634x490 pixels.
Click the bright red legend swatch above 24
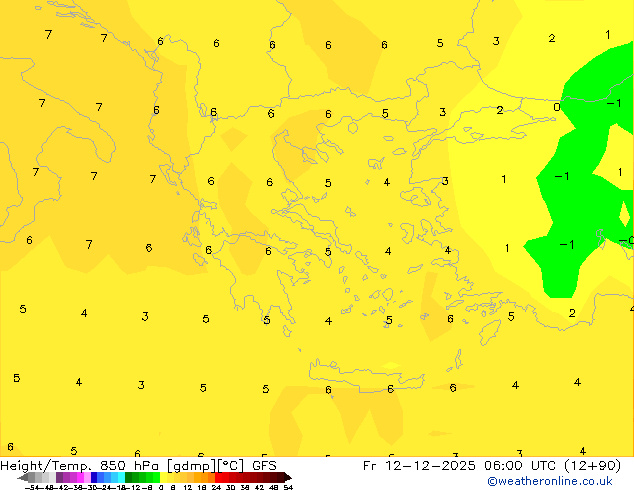pyautogui.click(x=218, y=477)
